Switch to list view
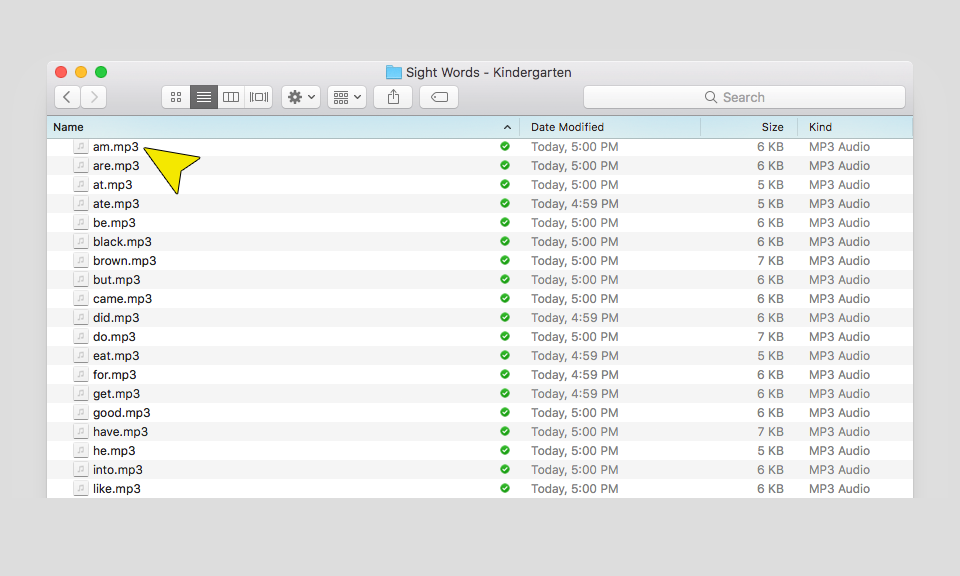 [204, 97]
